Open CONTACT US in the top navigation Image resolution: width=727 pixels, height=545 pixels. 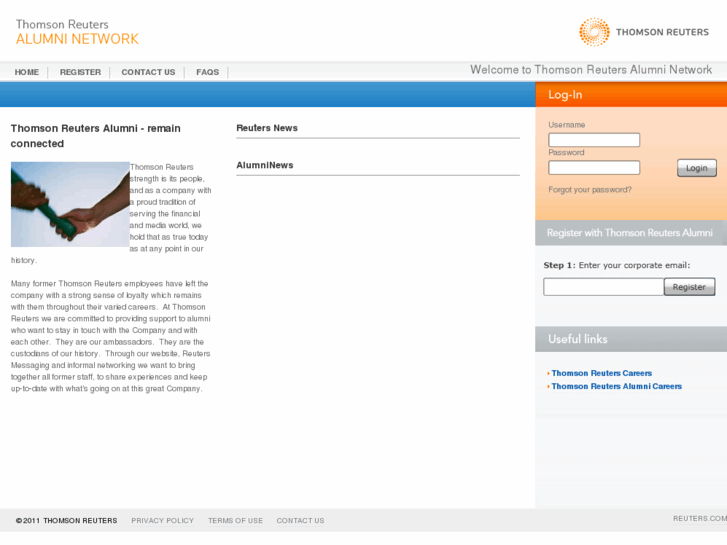coord(148,72)
